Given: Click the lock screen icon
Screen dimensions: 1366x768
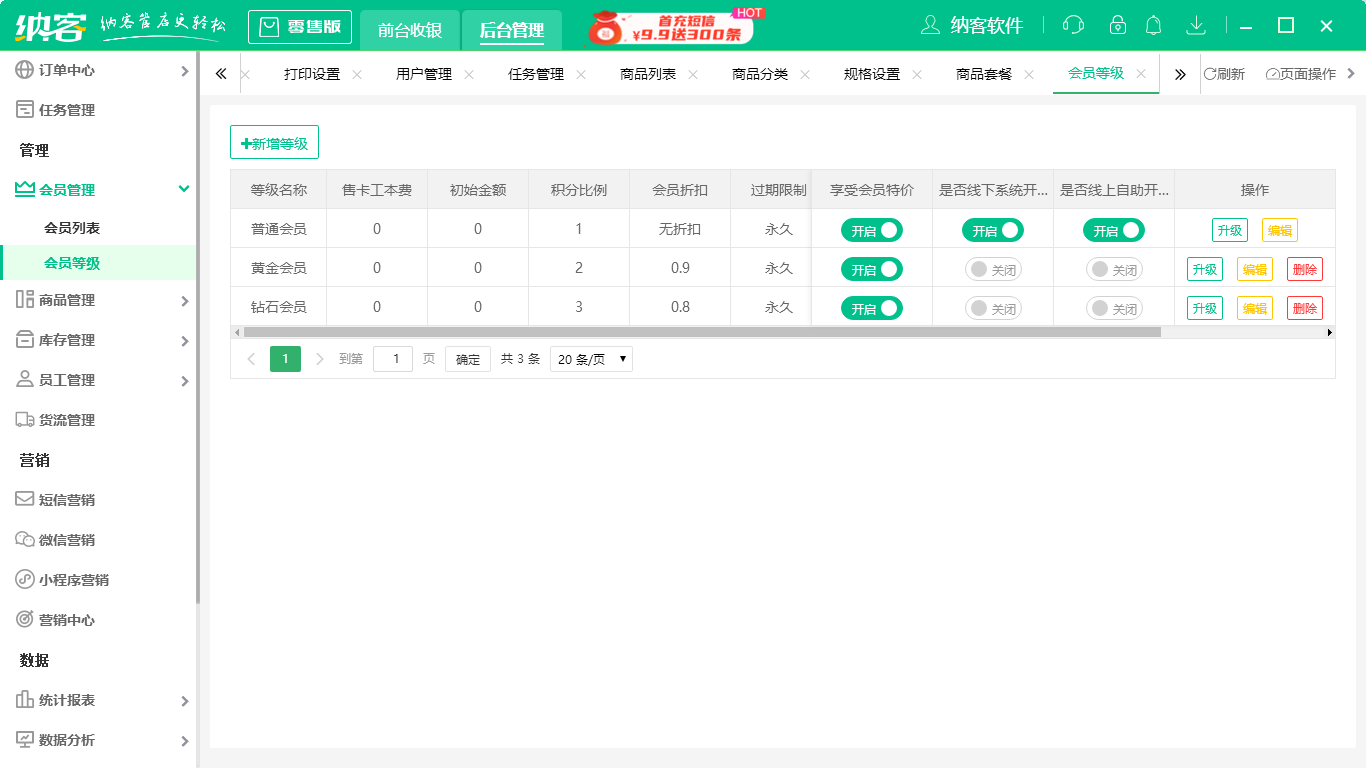Looking at the screenshot, I should (x=1118, y=25).
